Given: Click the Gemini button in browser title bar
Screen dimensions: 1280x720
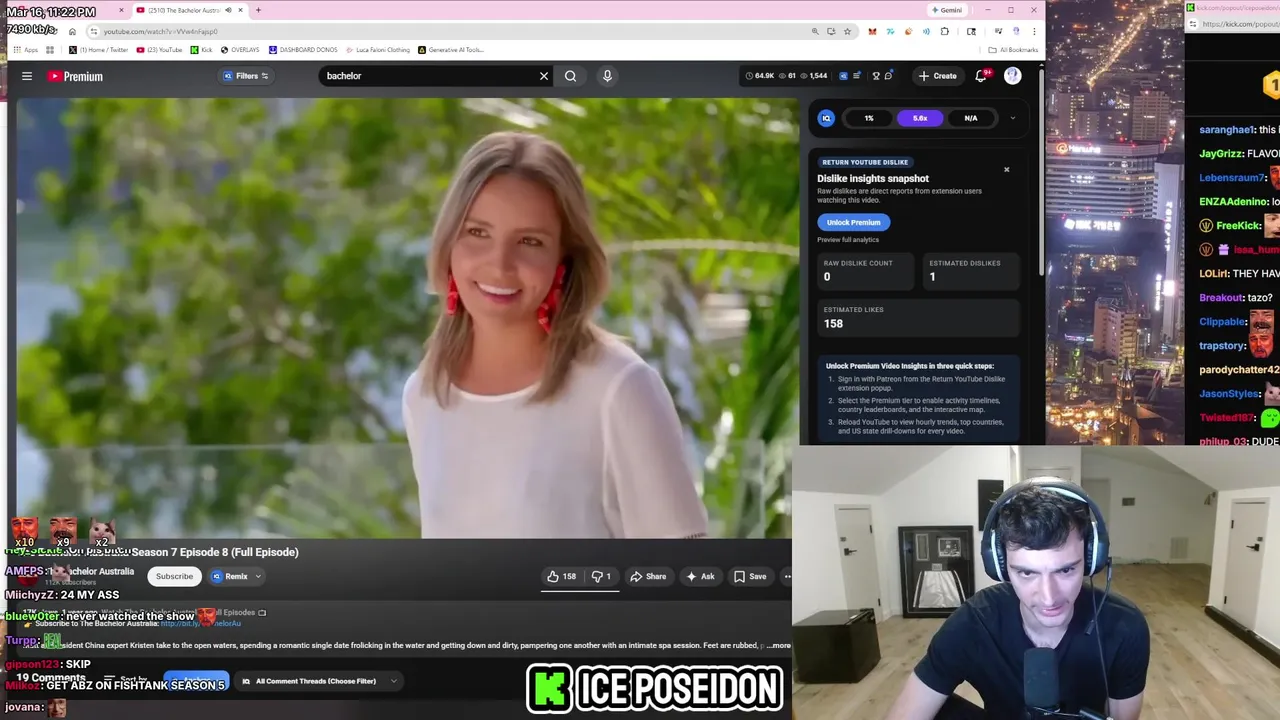Looking at the screenshot, I should 946,10.
